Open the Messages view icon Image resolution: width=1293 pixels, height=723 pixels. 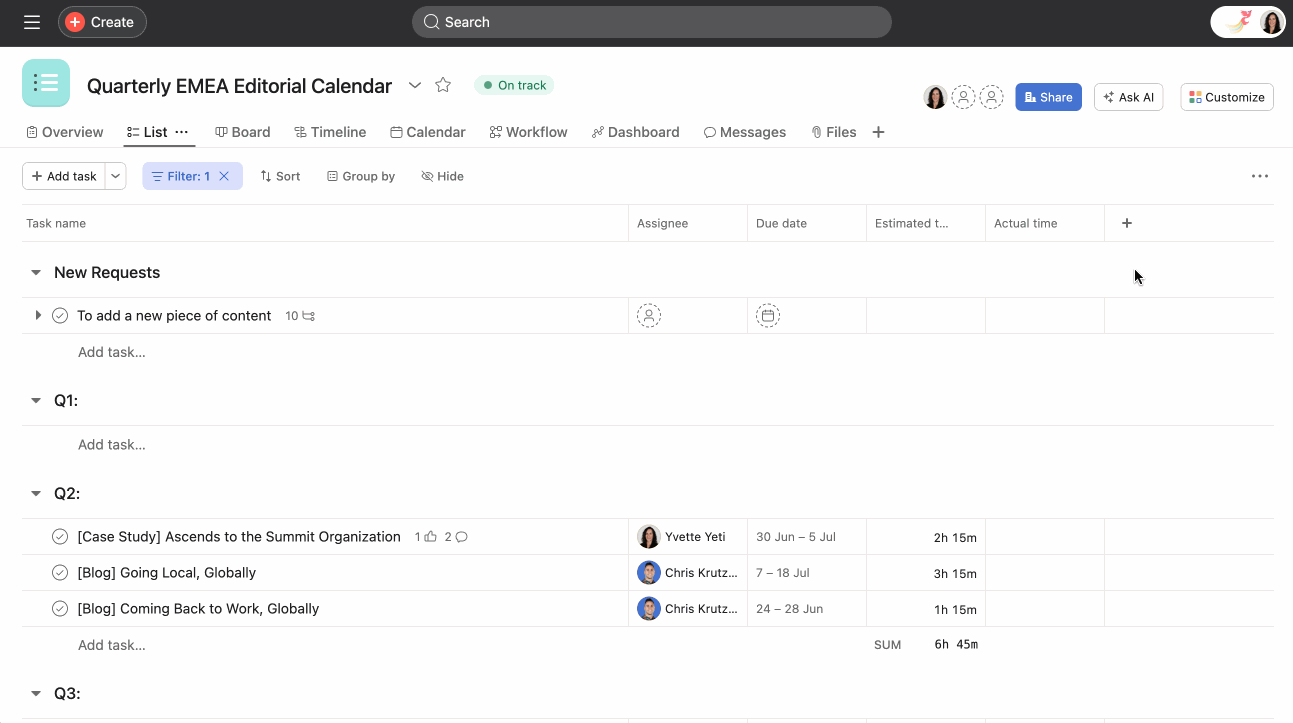pos(709,131)
